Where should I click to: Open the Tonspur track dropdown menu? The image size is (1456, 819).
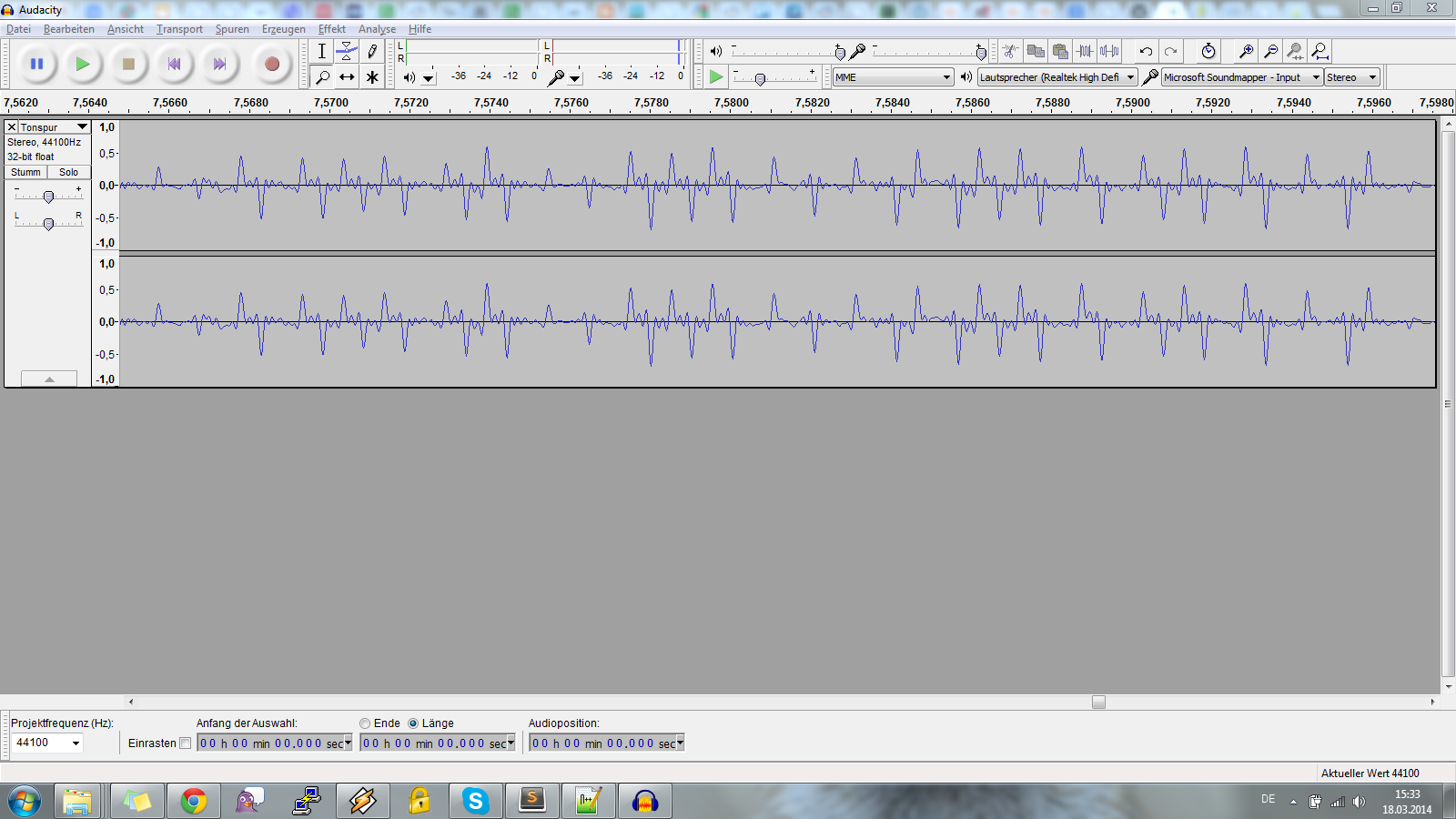pos(82,127)
